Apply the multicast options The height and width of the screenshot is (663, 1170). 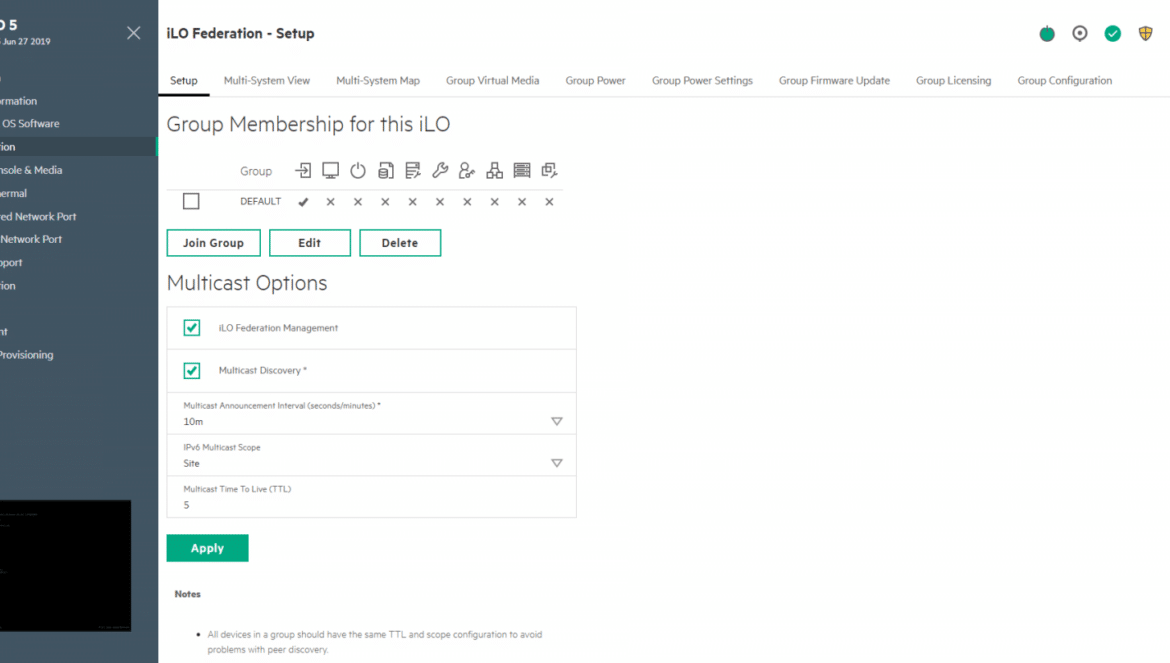[x=207, y=548]
